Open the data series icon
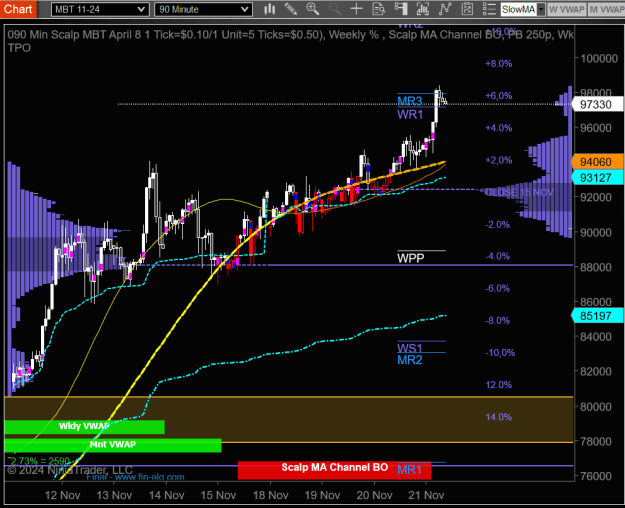Image resolution: width=625 pixels, height=508 pixels. coord(423,9)
